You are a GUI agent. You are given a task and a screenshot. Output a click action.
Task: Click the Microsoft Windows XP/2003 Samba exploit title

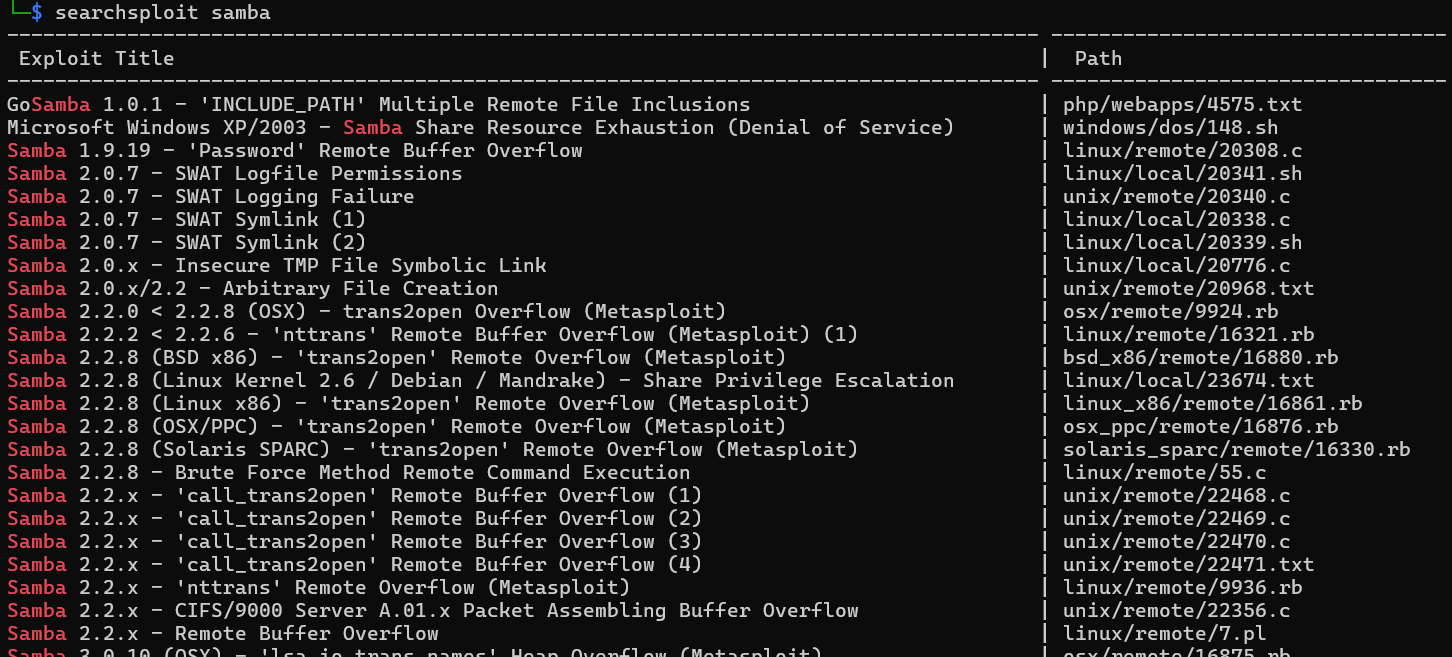pyautogui.click(x=480, y=128)
